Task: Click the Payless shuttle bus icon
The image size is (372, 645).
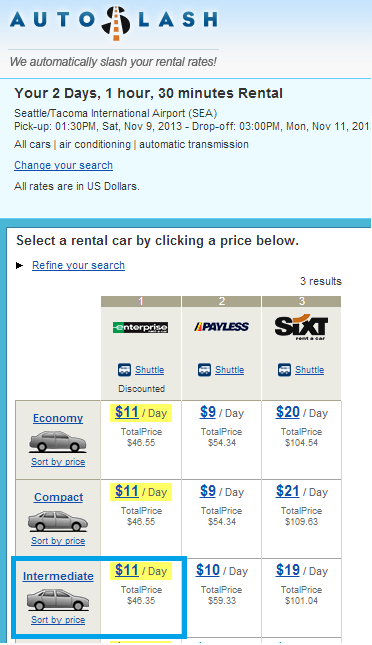Action: (x=204, y=369)
